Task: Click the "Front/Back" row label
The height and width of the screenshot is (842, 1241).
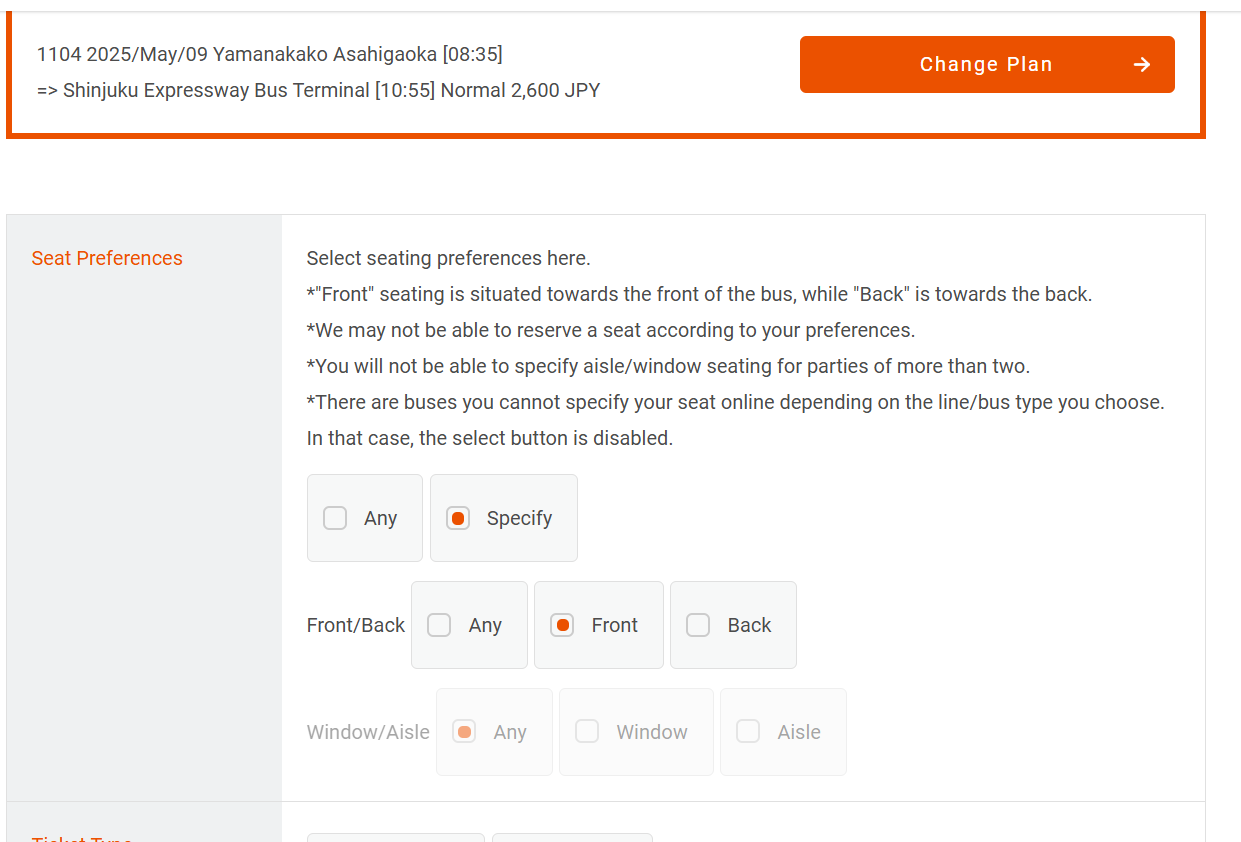Action: (x=356, y=625)
